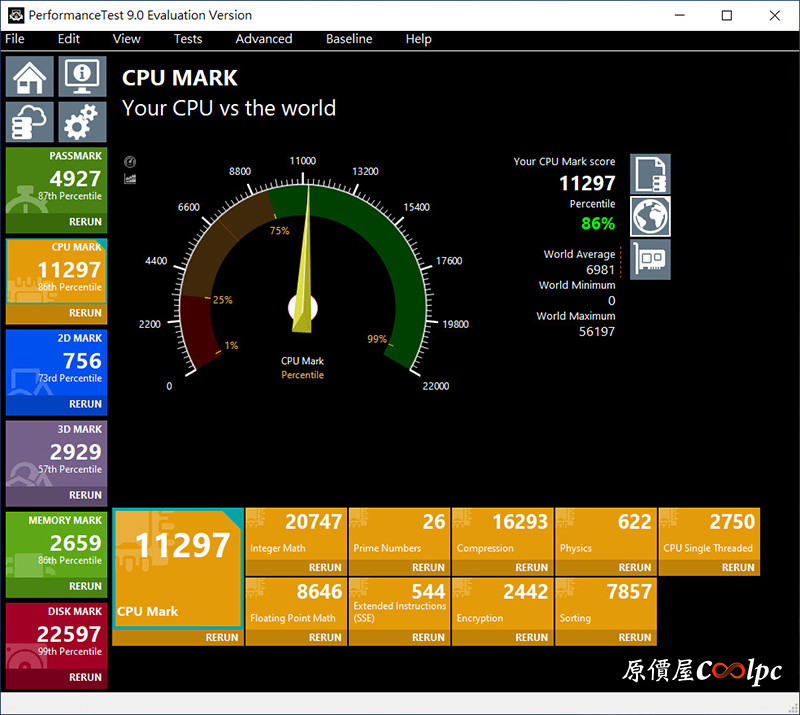Screen dimensions: 800x715
Task: Open the Edit menu
Action: [x=68, y=39]
